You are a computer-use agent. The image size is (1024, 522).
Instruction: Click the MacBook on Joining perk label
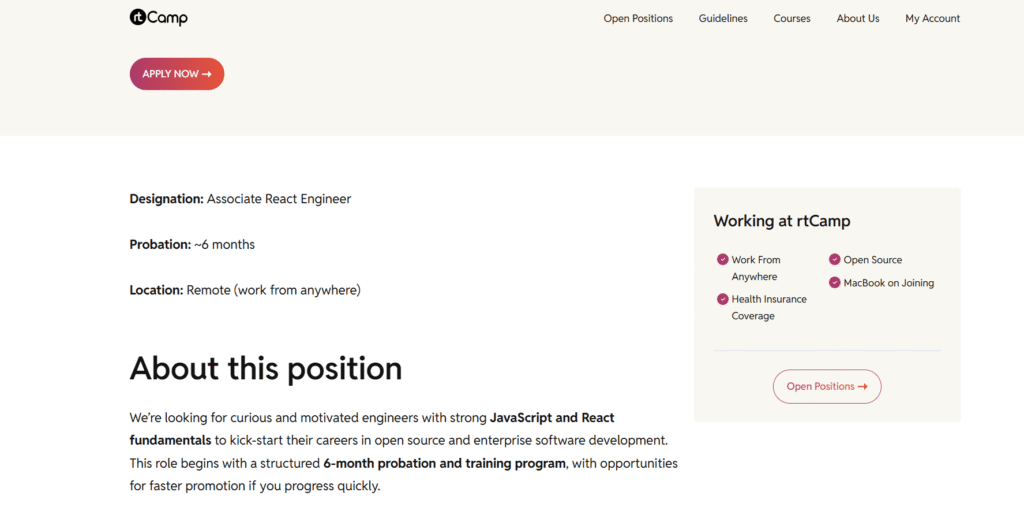(888, 283)
